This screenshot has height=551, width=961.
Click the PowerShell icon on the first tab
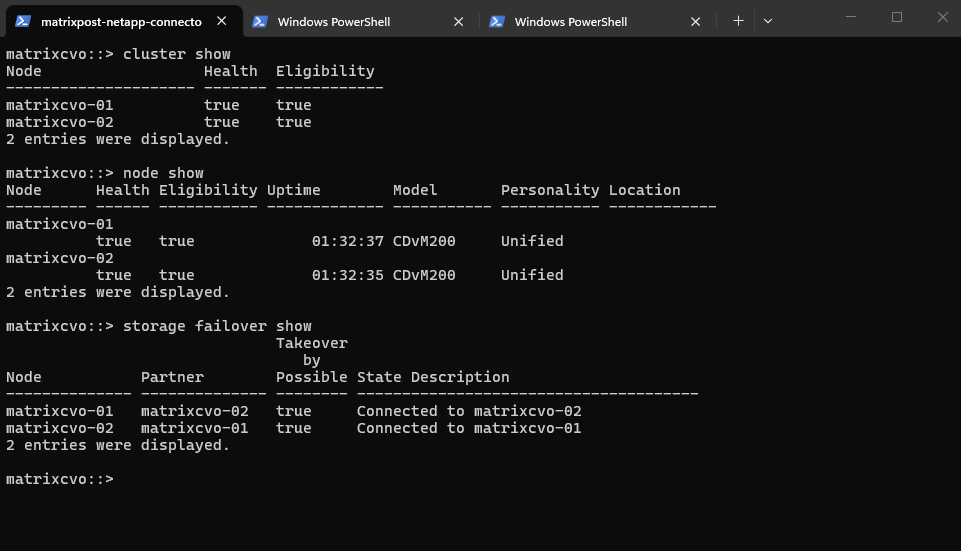point(23,21)
